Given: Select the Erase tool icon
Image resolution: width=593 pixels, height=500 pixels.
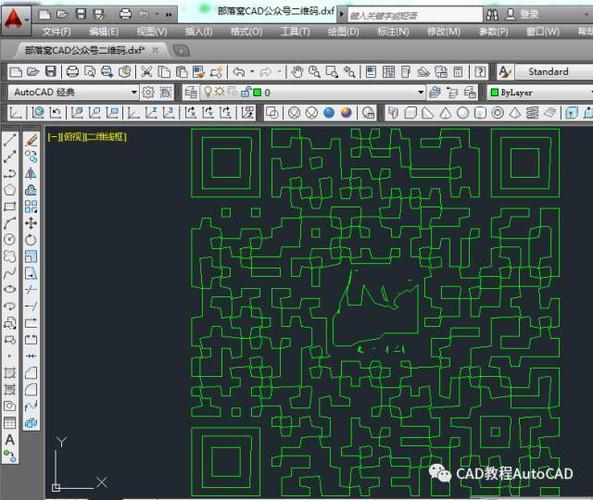Looking at the screenshot, I should click(x=31, y=140).
